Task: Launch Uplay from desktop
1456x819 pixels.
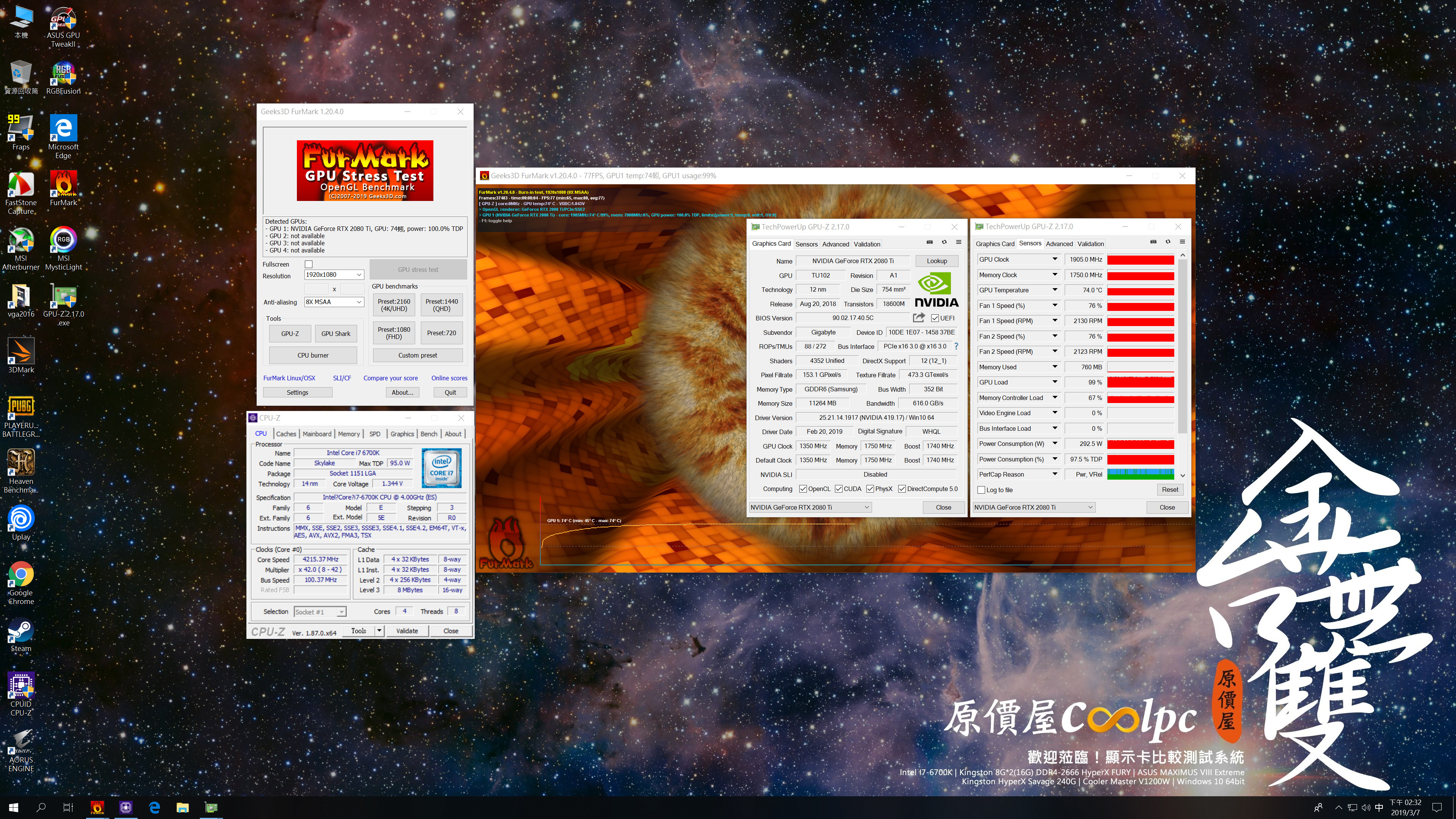Action: tap(21, 523)
